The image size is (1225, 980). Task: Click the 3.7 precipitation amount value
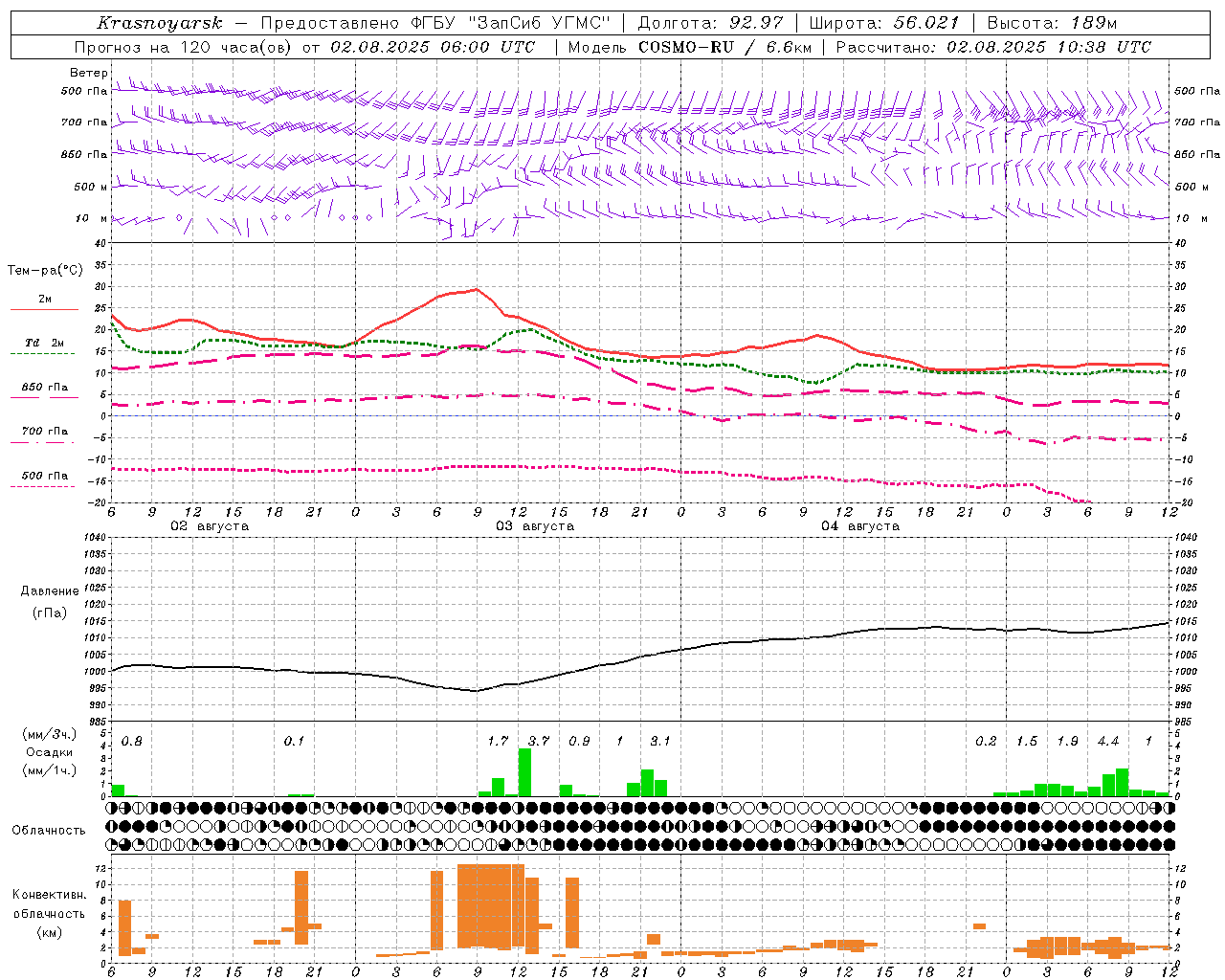[x=539, y=741]
